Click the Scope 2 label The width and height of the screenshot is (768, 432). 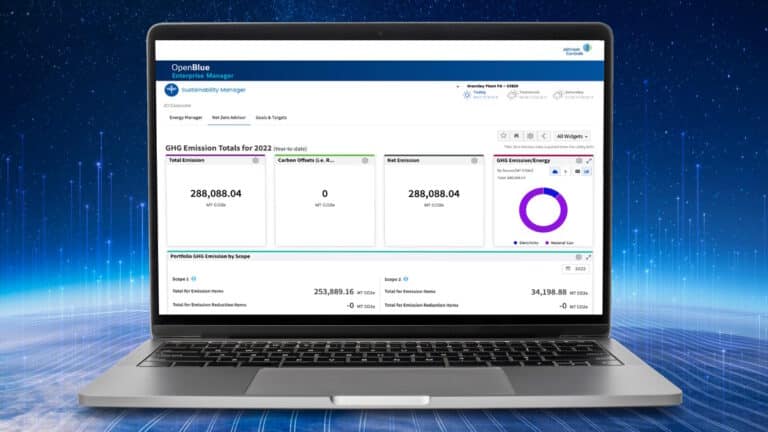[x=393, y=279]
